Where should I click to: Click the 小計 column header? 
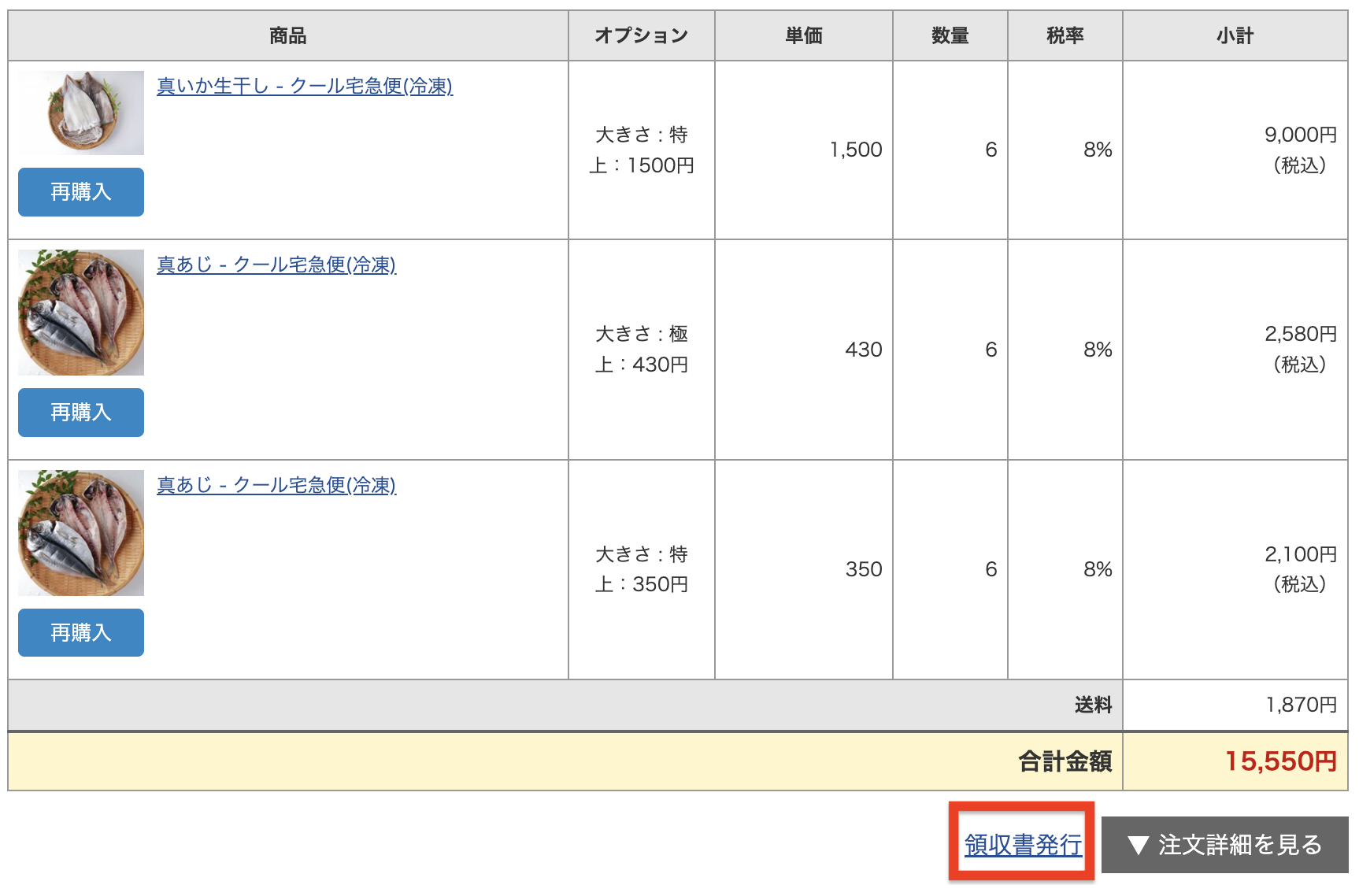click(1233, 35)
